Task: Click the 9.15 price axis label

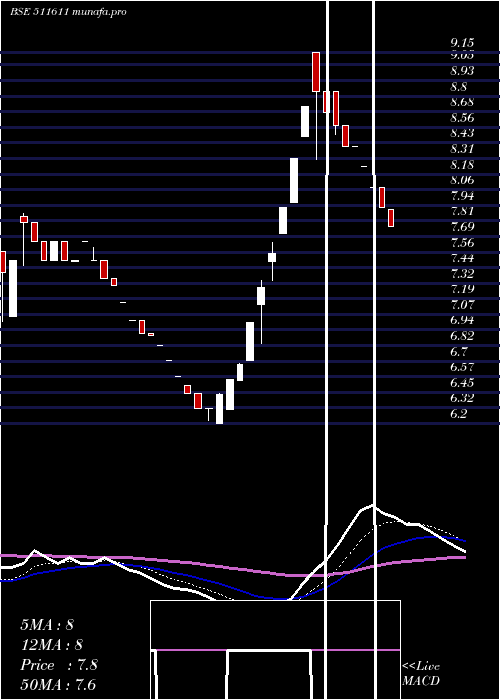Action: pyautogui.click(x=462, y=43)
